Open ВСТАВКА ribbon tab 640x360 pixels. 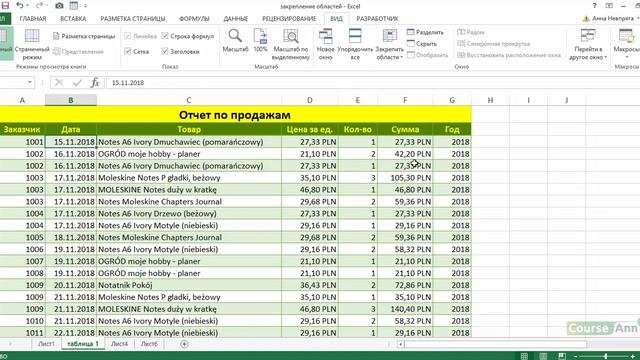pos(73,19)
